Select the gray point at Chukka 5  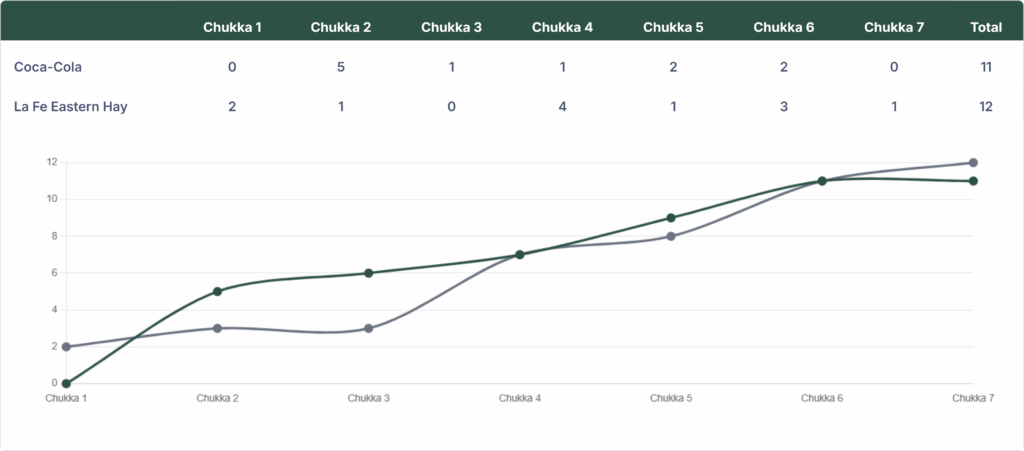(671, 236)
